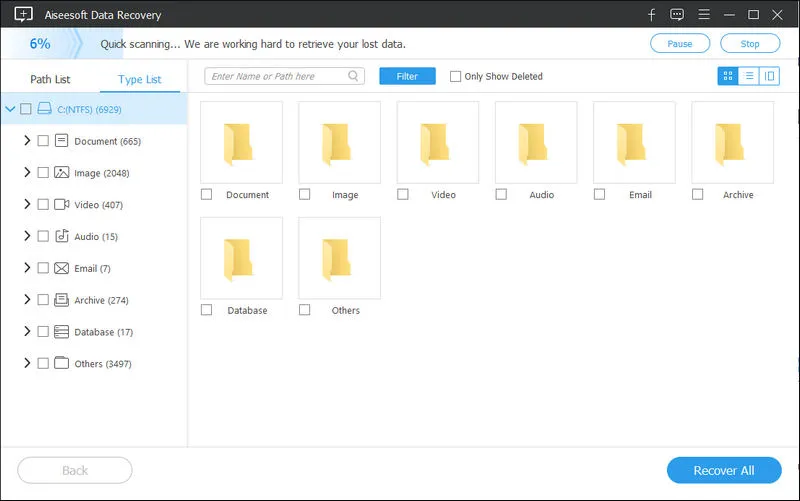Check the Video (407) sidebar checkbox
Image resolution: width=800 pixels, height=501 pixels.
coord(43,205)
